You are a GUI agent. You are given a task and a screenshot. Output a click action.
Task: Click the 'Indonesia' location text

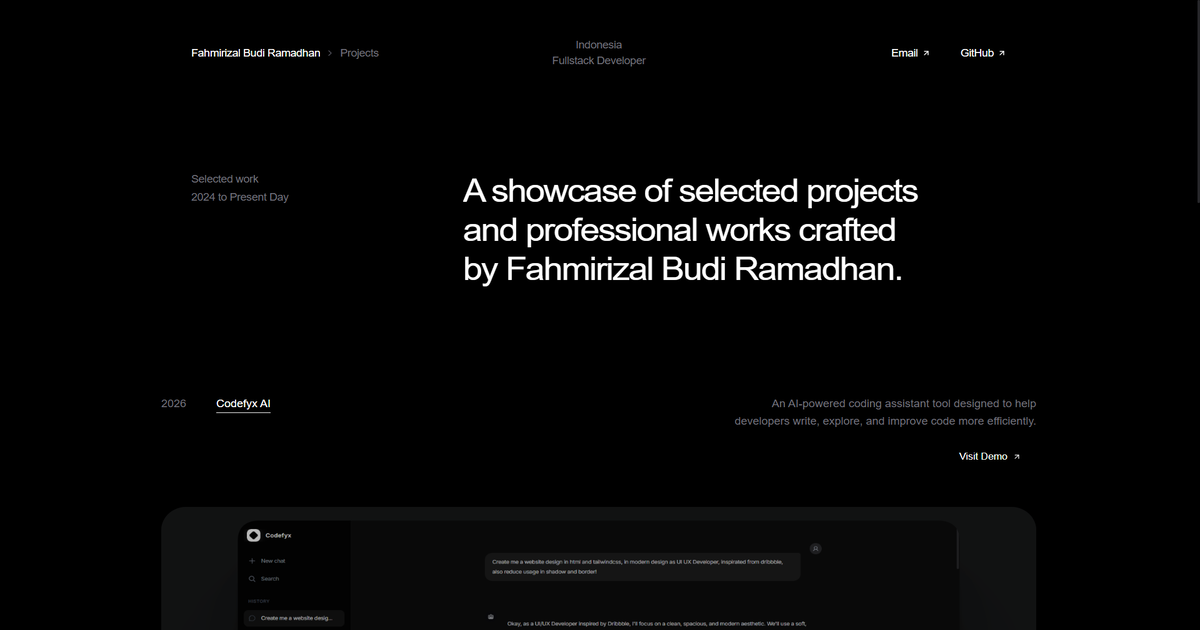(599, 45)
